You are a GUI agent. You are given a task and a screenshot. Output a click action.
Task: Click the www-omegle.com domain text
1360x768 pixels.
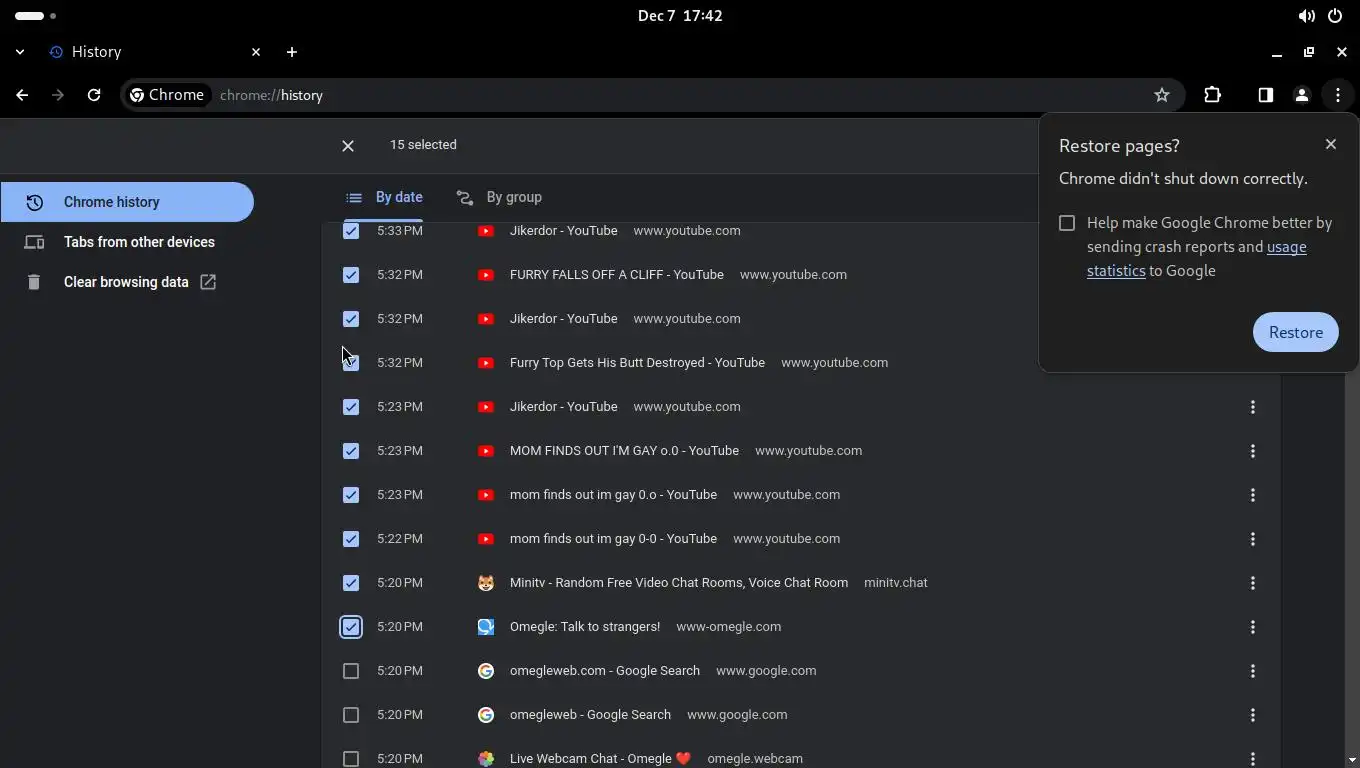pyautogui.click(x=729, y=627)
